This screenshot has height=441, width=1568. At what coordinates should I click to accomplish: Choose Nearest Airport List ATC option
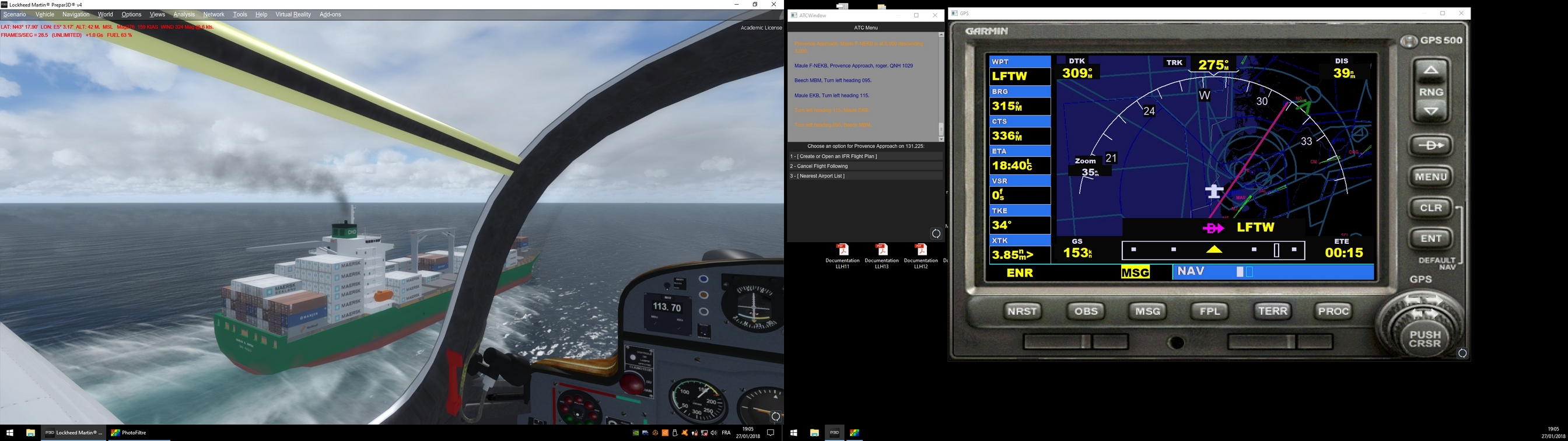point(865,176)
